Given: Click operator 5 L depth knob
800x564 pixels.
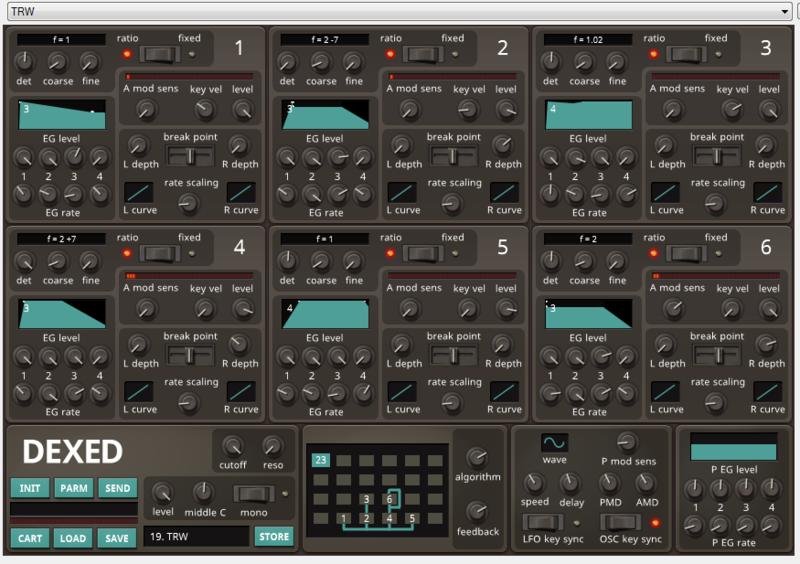Looking at the screenshot, I should 401,345.
